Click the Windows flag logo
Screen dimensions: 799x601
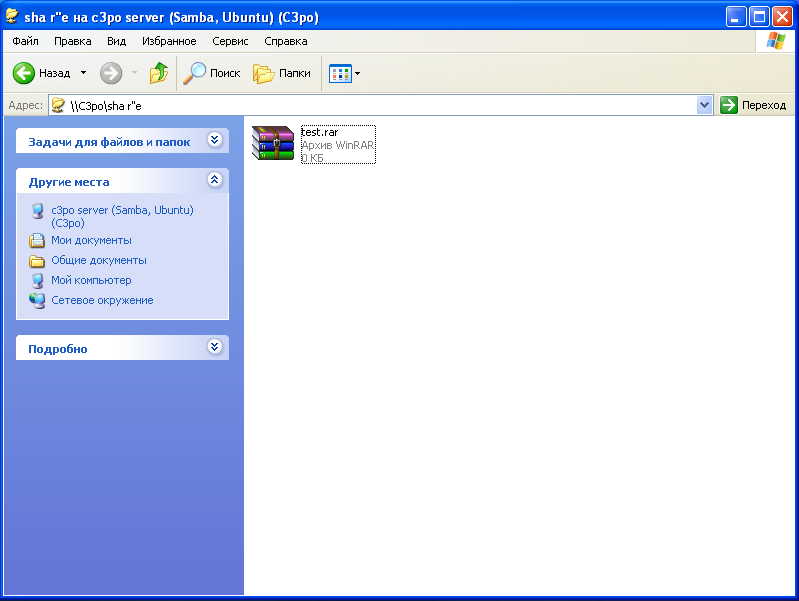(775, 41)
